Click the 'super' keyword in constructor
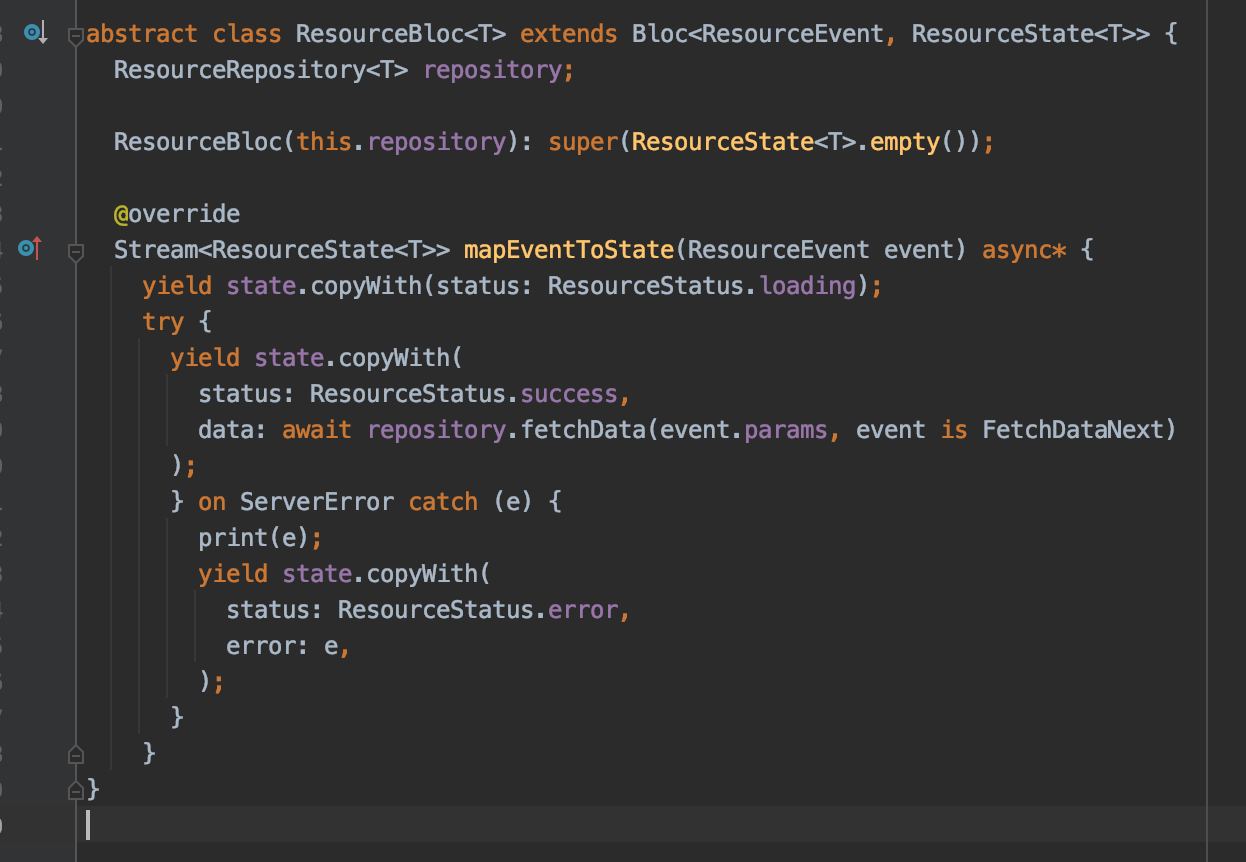 pyautogui.click(x=583, y=142)
